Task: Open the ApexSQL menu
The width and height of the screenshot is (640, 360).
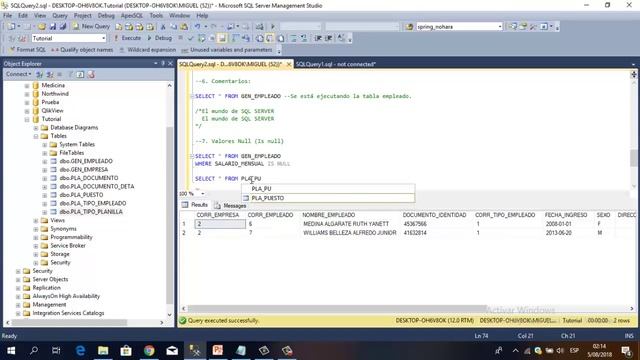Action: pyautogui.click(x=132, y=16)
